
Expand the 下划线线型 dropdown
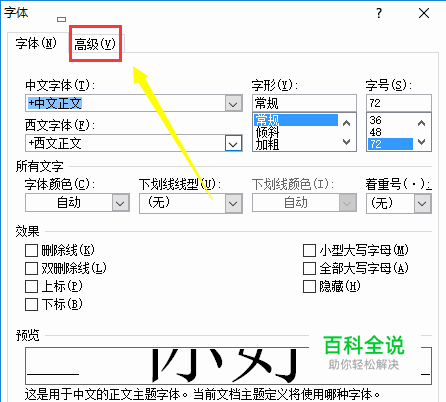tap(233, 203)
